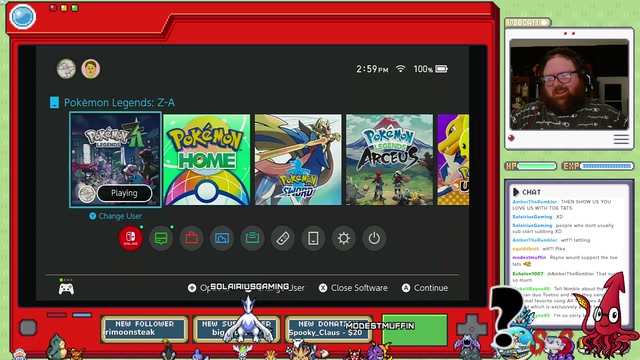Open Pokémon Legends Arceus game tile
The image size is (640, 360).
389,160
